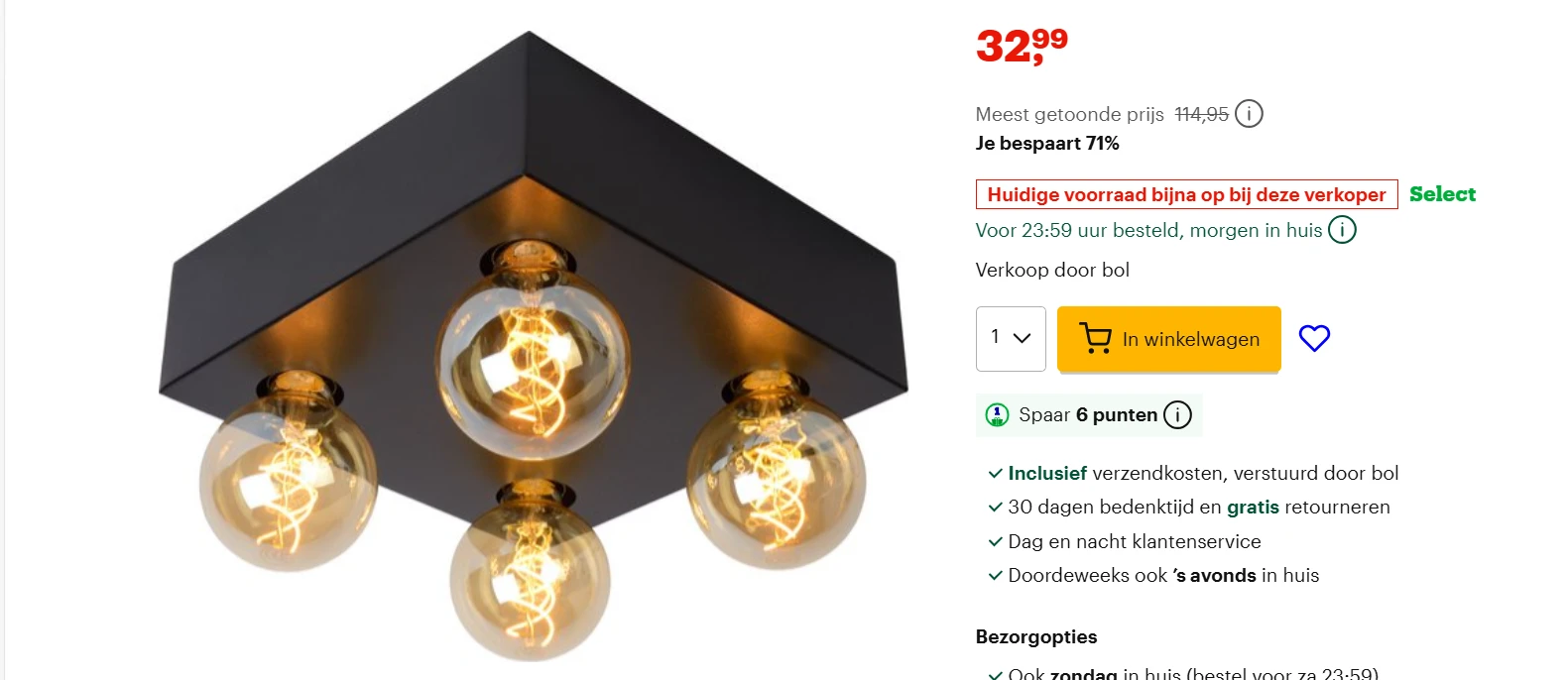Open info icon beside Meest getoonde prijs
This screenshot has height=680, width=1568.
tap(1249, 114)
